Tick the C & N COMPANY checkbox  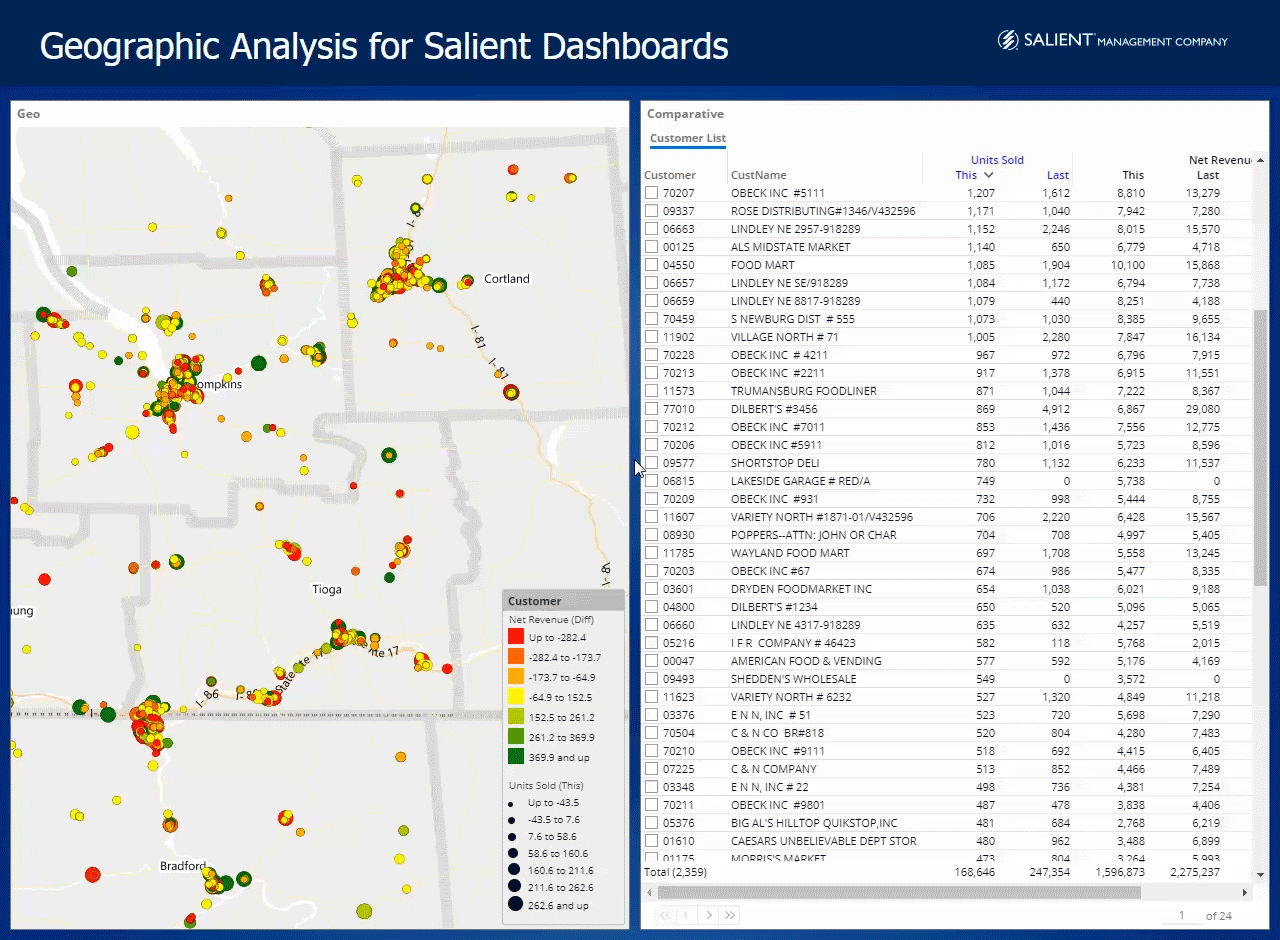pos(652,769)
